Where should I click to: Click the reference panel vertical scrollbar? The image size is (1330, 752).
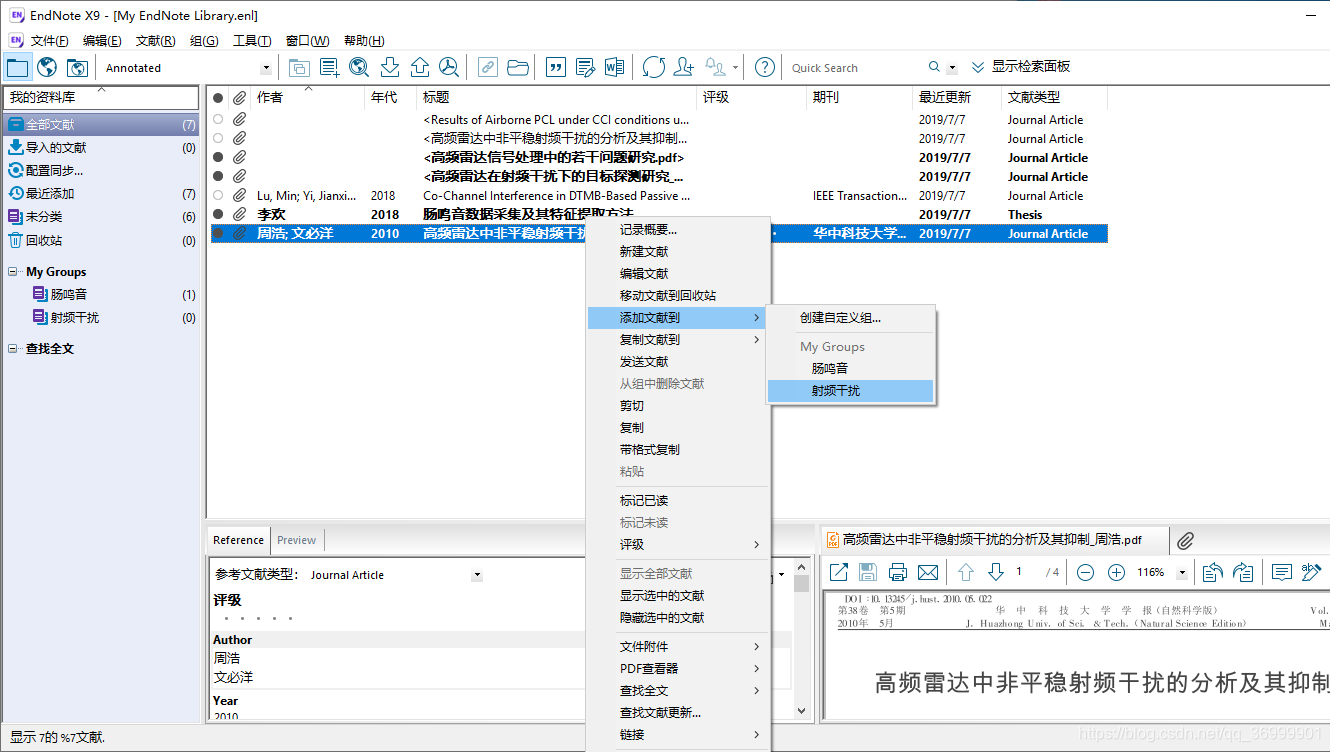tap(801, 638)
